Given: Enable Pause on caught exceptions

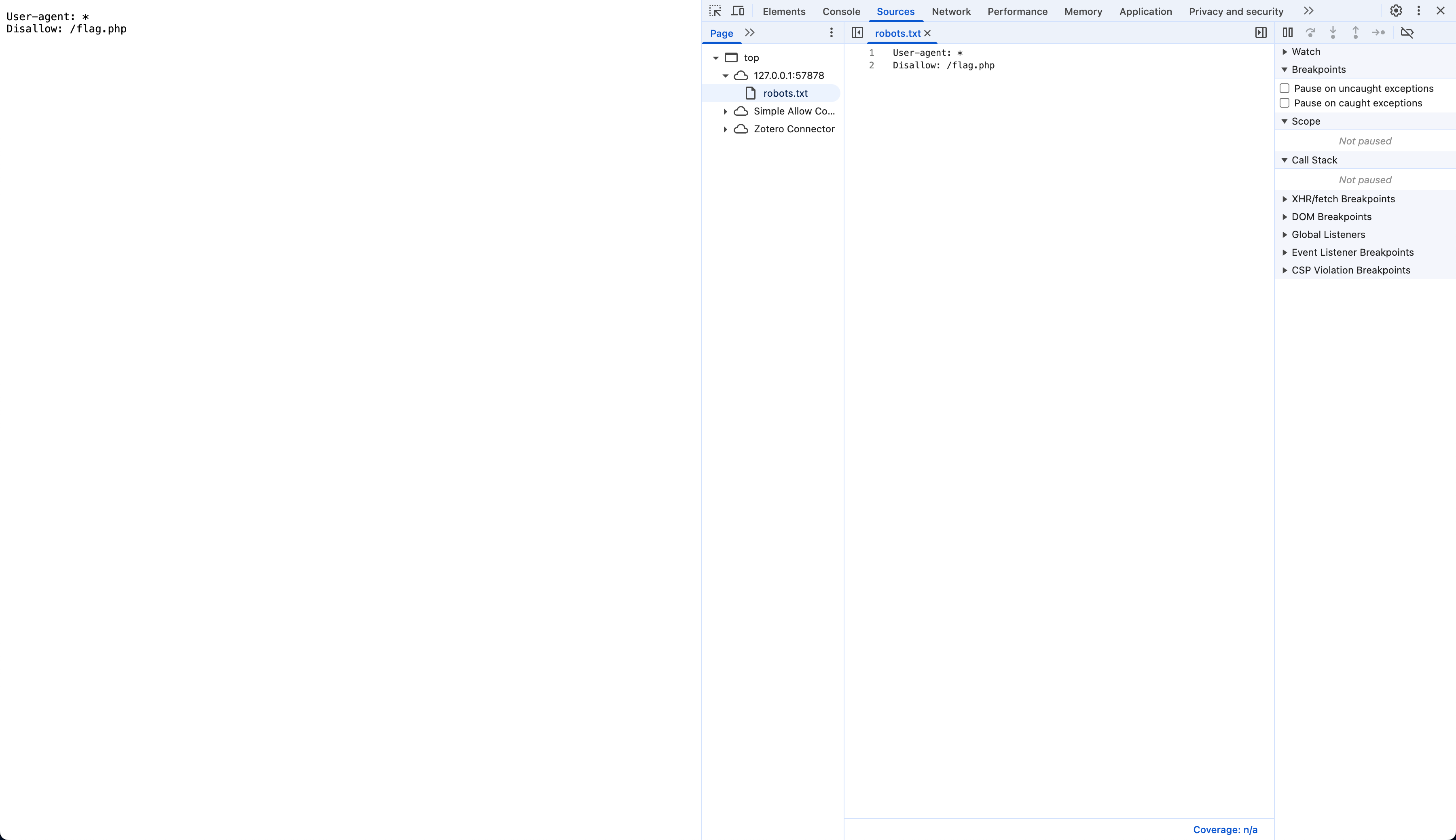Looking at the screenshot, I should (1285, 103).
